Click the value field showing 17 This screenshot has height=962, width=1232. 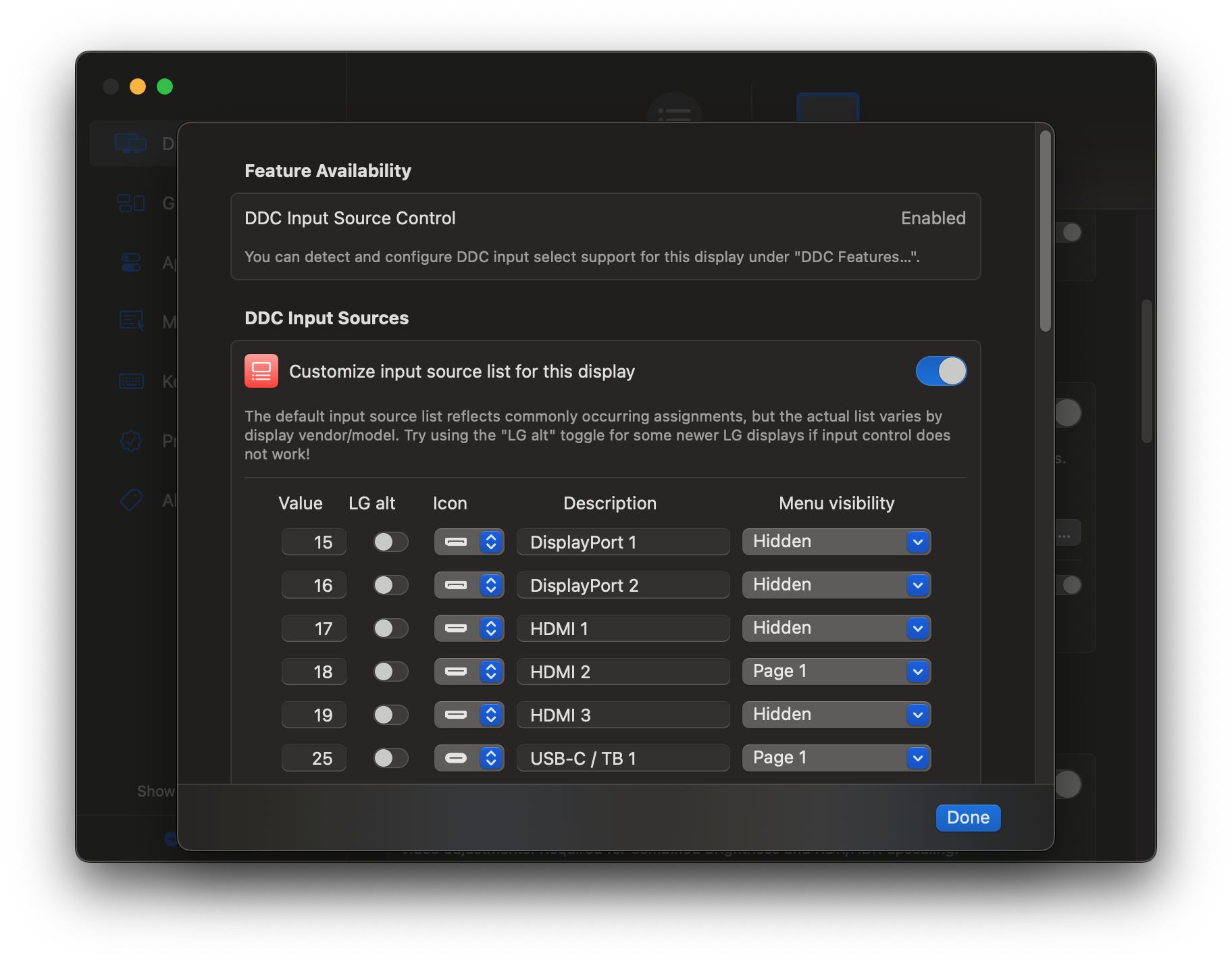pos(314,628)
